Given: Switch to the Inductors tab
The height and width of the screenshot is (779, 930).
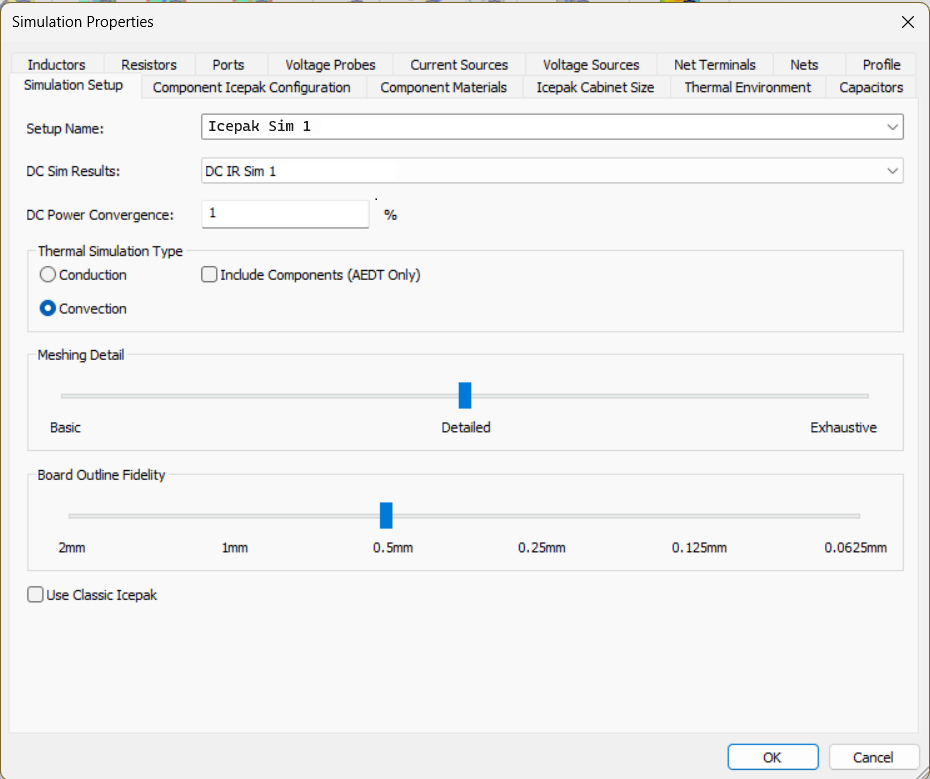Looking at the screenshot, I should [x=56, y=65].
